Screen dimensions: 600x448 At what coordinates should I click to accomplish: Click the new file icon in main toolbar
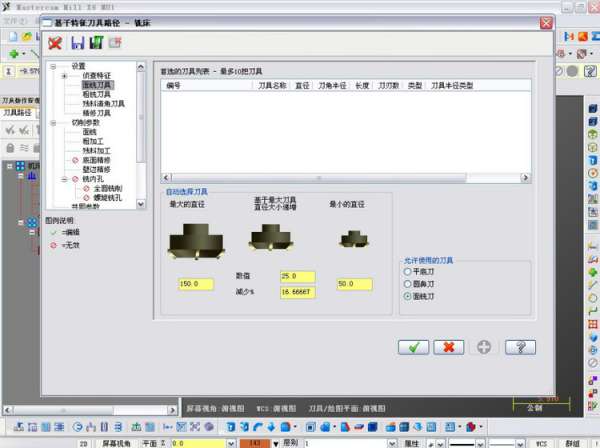click(13, 36)
